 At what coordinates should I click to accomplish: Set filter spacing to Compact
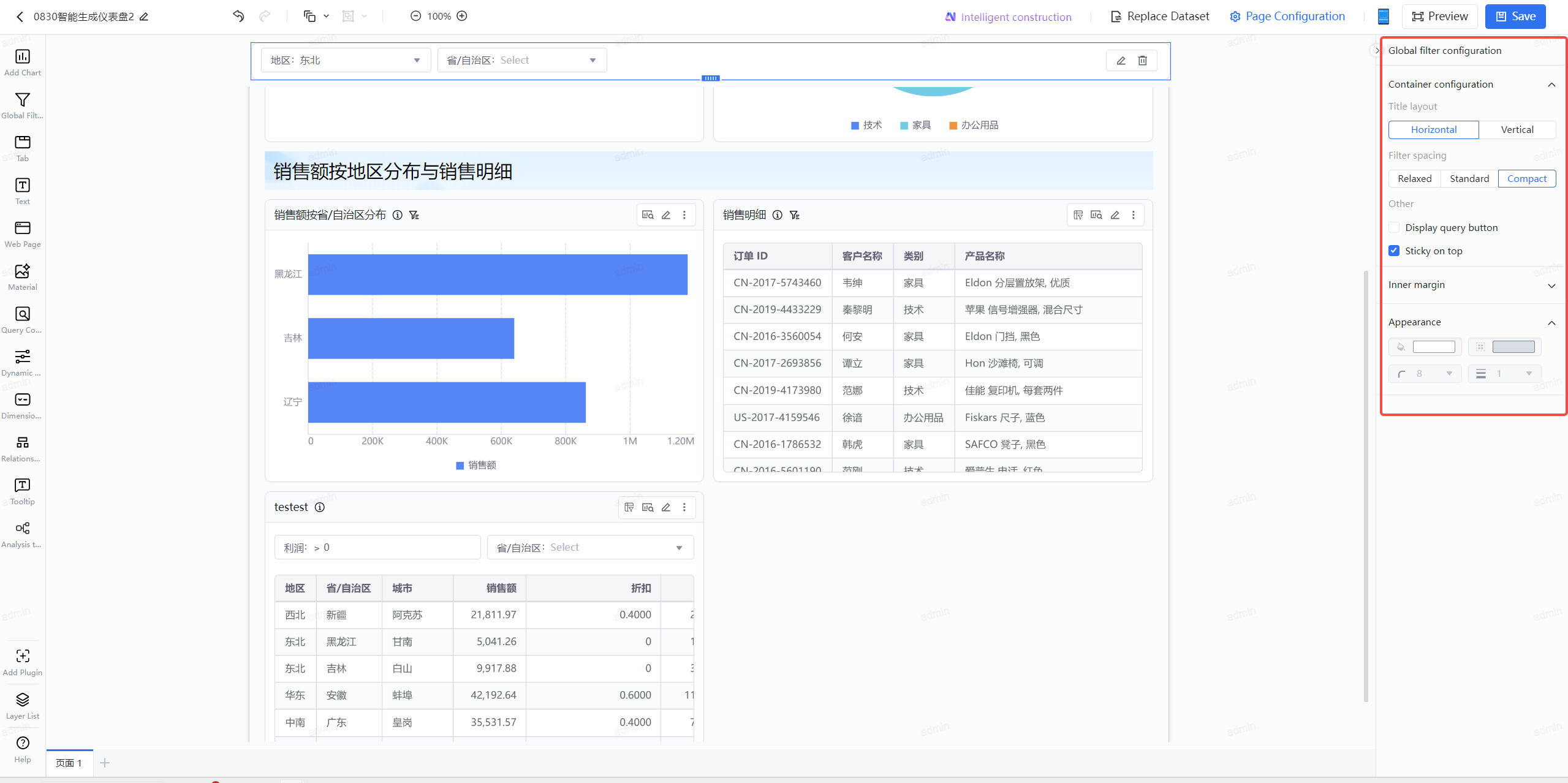(x=1526, y=178)
